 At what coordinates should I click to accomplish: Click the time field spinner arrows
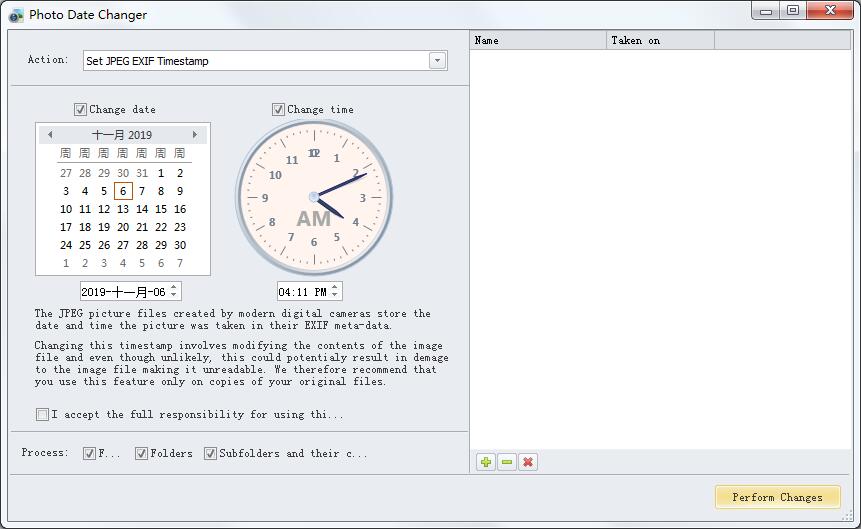[x=335, y=291]
